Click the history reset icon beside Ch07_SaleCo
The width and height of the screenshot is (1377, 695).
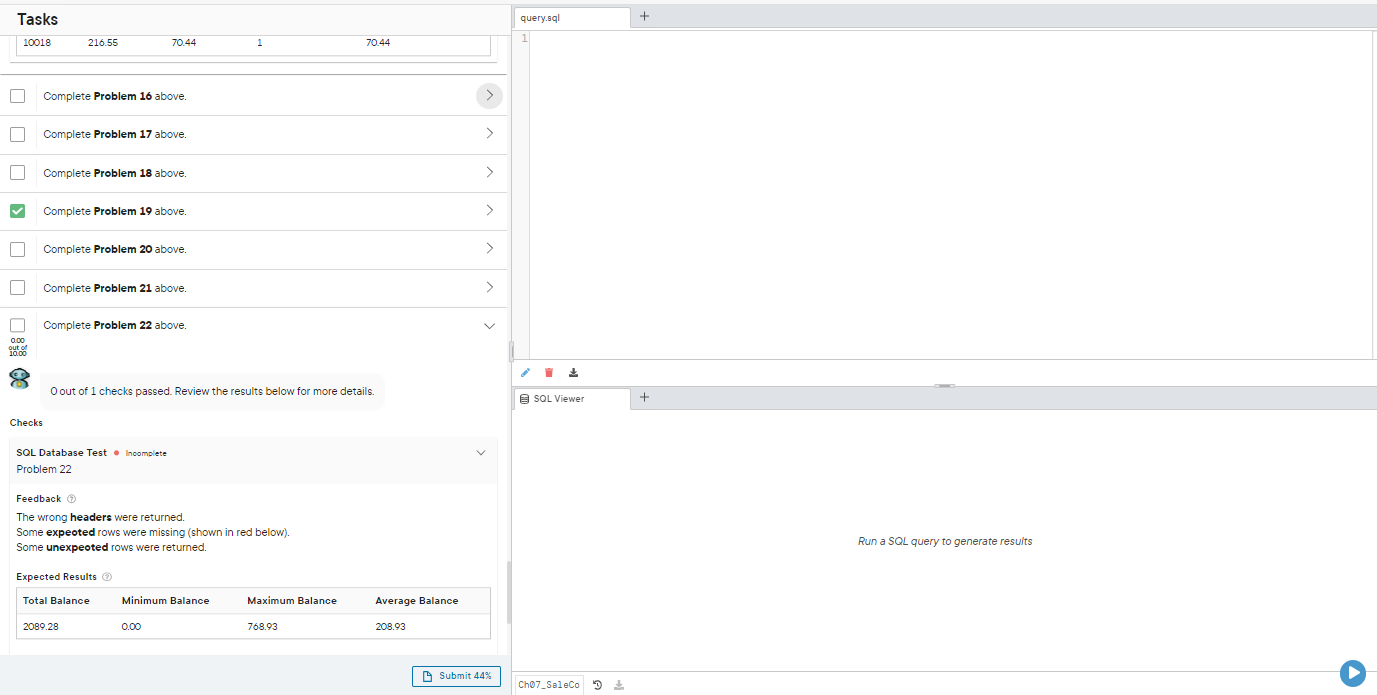(597, 685)
